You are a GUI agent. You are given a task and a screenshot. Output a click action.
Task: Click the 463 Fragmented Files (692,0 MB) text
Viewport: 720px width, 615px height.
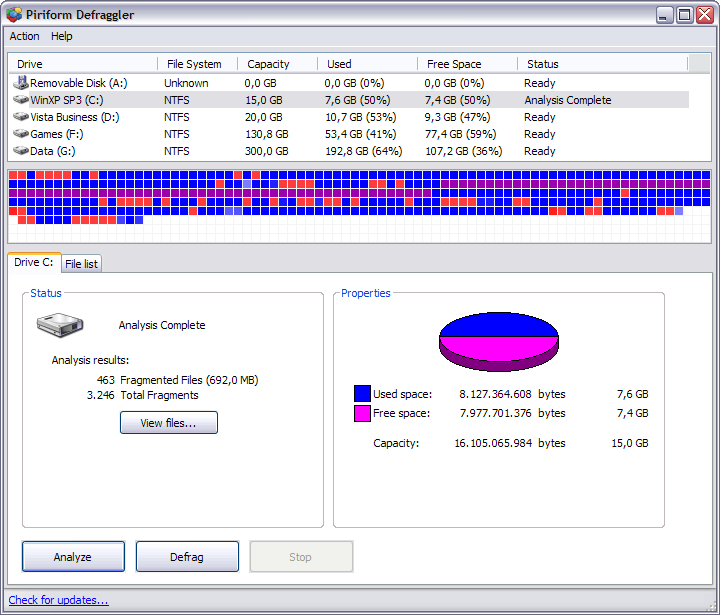pos(177,380)
